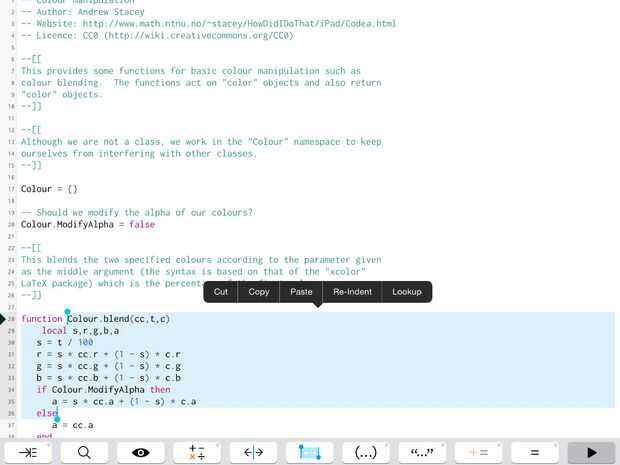620x465 pixels.
Task: Tap the Licence CC0 comment line
Action: click(x=157, y=36)
